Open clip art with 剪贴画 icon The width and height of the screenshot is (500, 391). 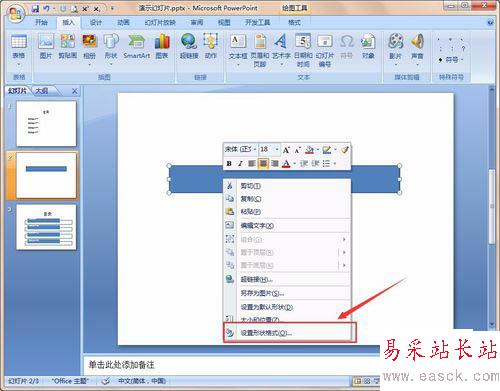[68, 47]
